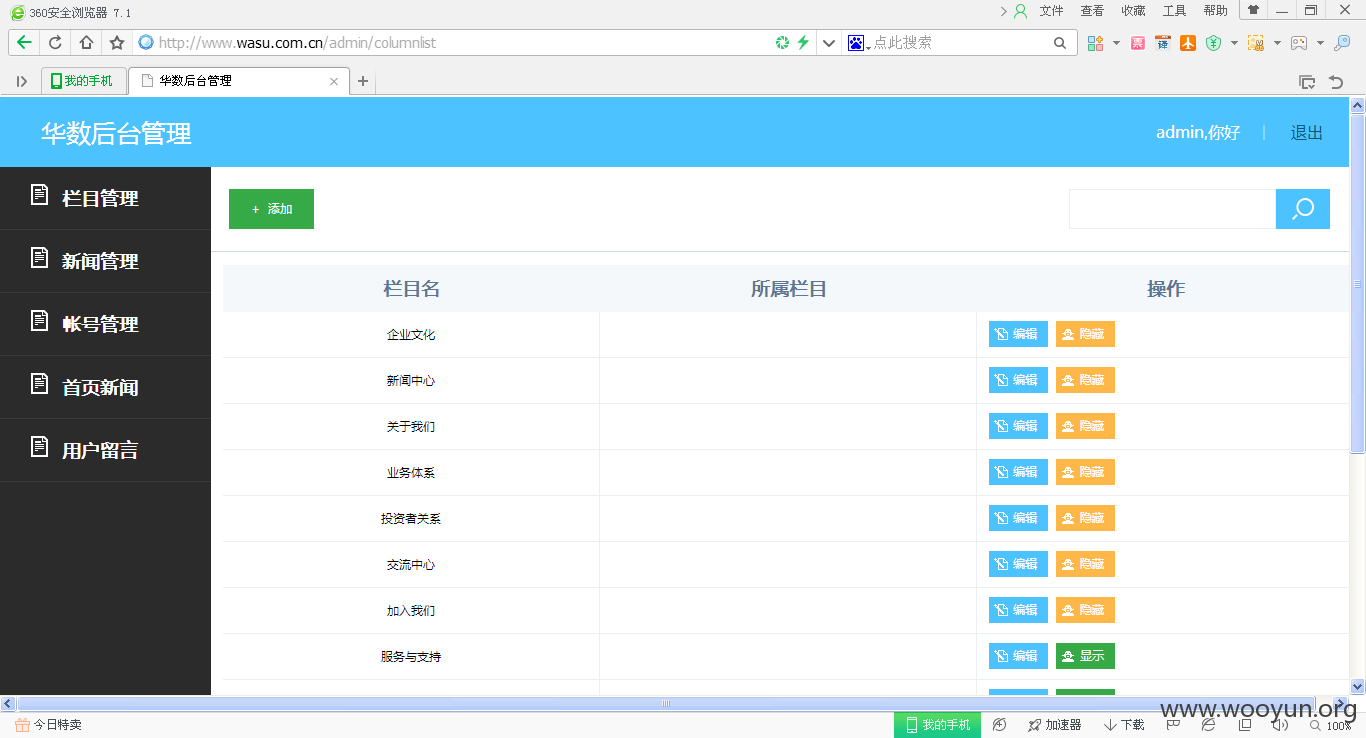This screenshot has height=738, width=1366.
Task: Click the restore closed tab undo icon
Action: (x=1336, y=82)
